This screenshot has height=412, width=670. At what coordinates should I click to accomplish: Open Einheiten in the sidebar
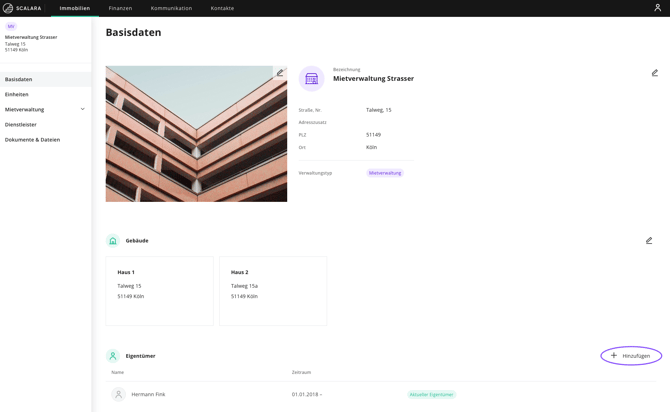click(17, 94)
